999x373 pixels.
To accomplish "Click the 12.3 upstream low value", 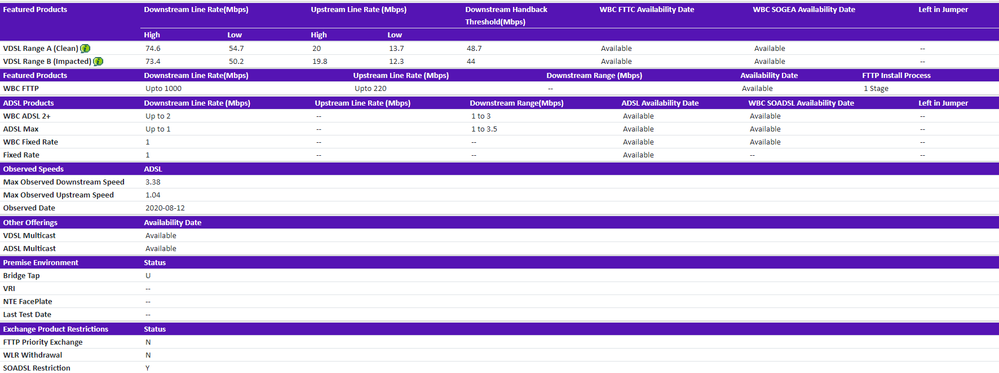I will pyautogui.click(x=395, y=62).
